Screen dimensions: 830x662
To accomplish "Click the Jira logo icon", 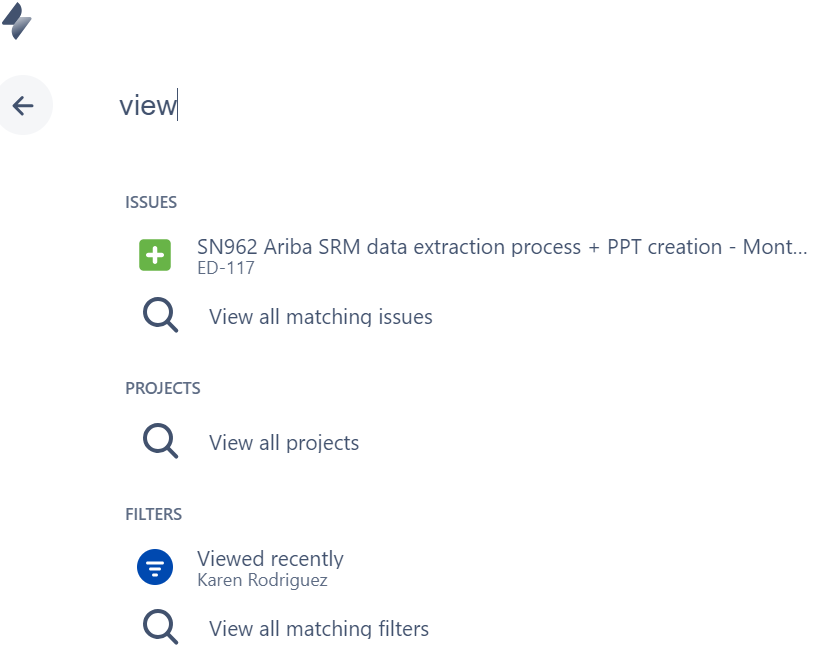I will pyautogui.click(x=17, y=21).
